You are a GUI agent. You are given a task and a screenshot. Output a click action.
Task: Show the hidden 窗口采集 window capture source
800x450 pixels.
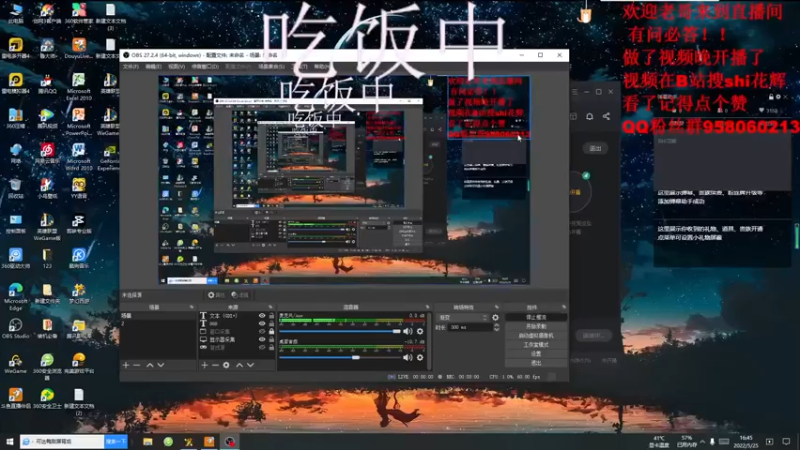(262, 332)
